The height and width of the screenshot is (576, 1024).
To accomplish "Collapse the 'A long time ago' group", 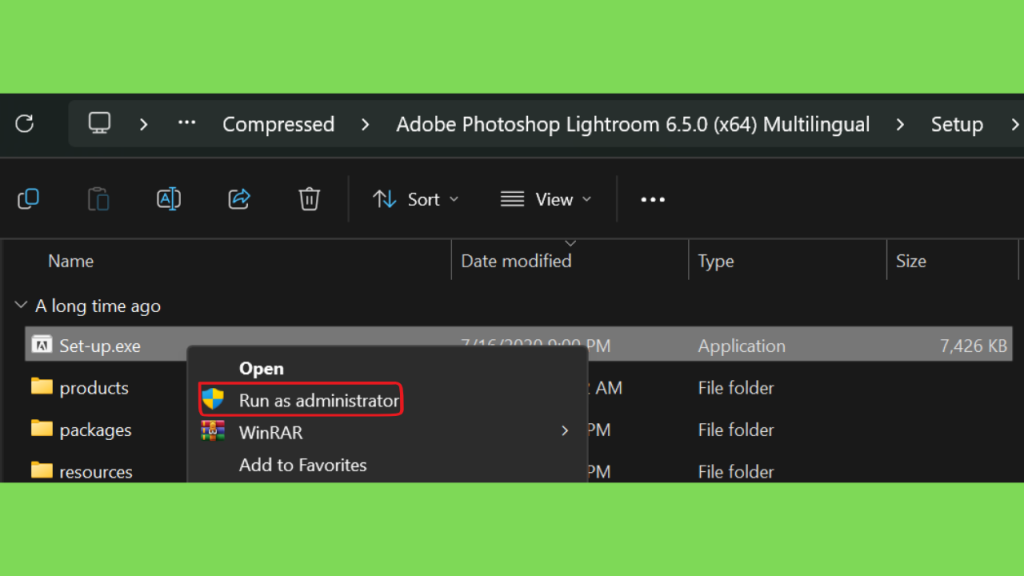I will point(21,305).
